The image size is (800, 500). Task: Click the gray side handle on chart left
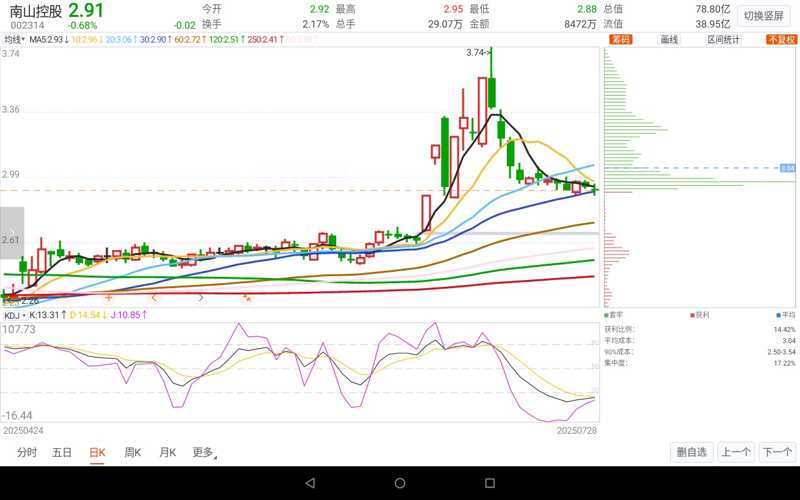coord(12,233)
